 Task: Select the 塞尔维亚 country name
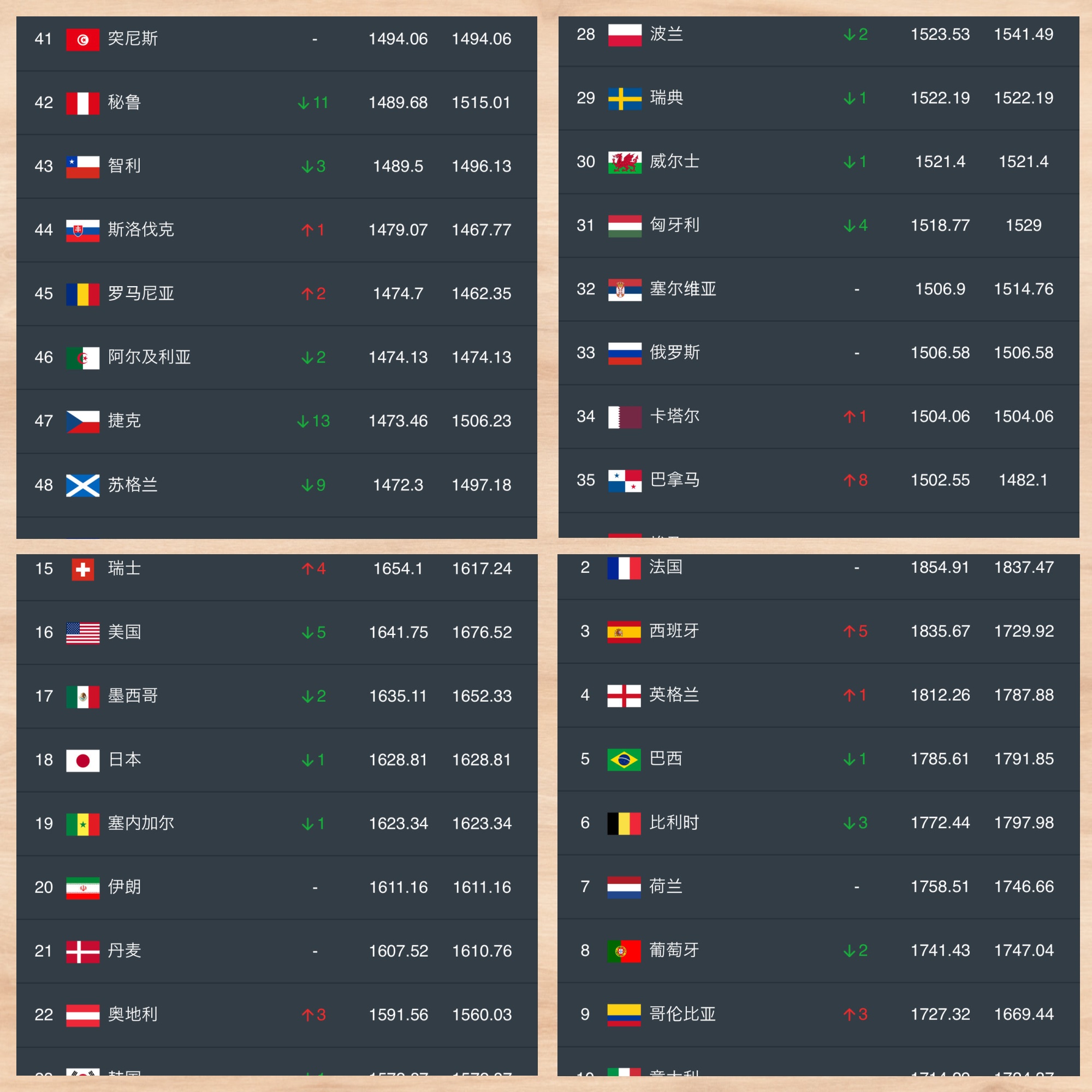683,289
